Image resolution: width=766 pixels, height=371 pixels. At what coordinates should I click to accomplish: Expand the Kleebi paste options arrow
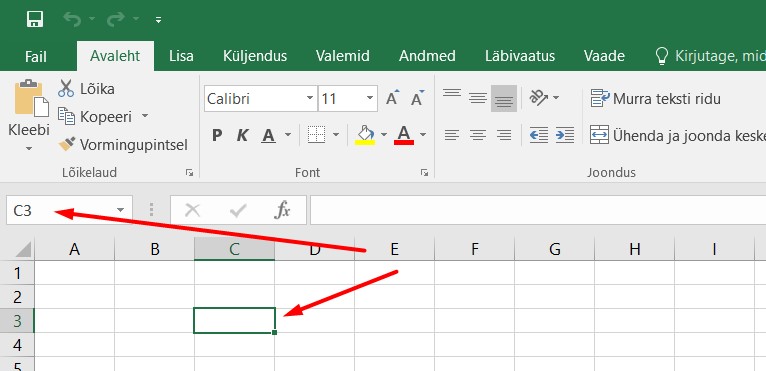tap(29, 148)
